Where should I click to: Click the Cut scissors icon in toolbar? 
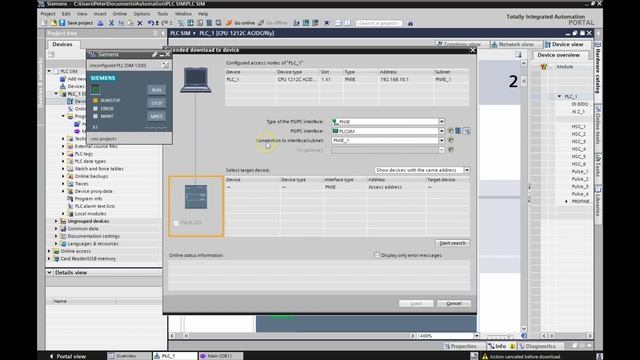111,23
